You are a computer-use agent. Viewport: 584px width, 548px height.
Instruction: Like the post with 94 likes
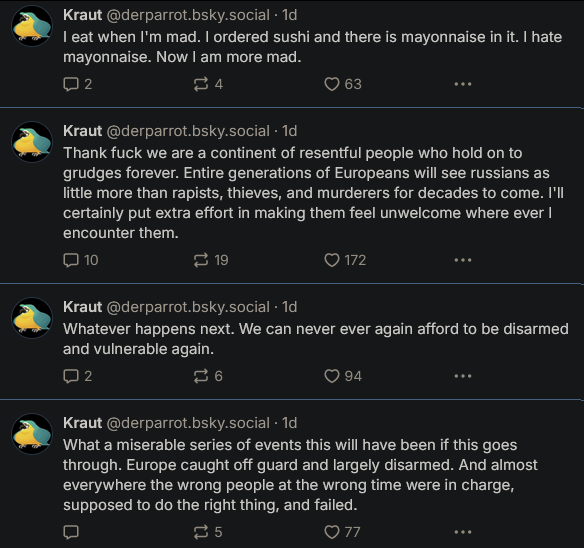tap(343, 376)
